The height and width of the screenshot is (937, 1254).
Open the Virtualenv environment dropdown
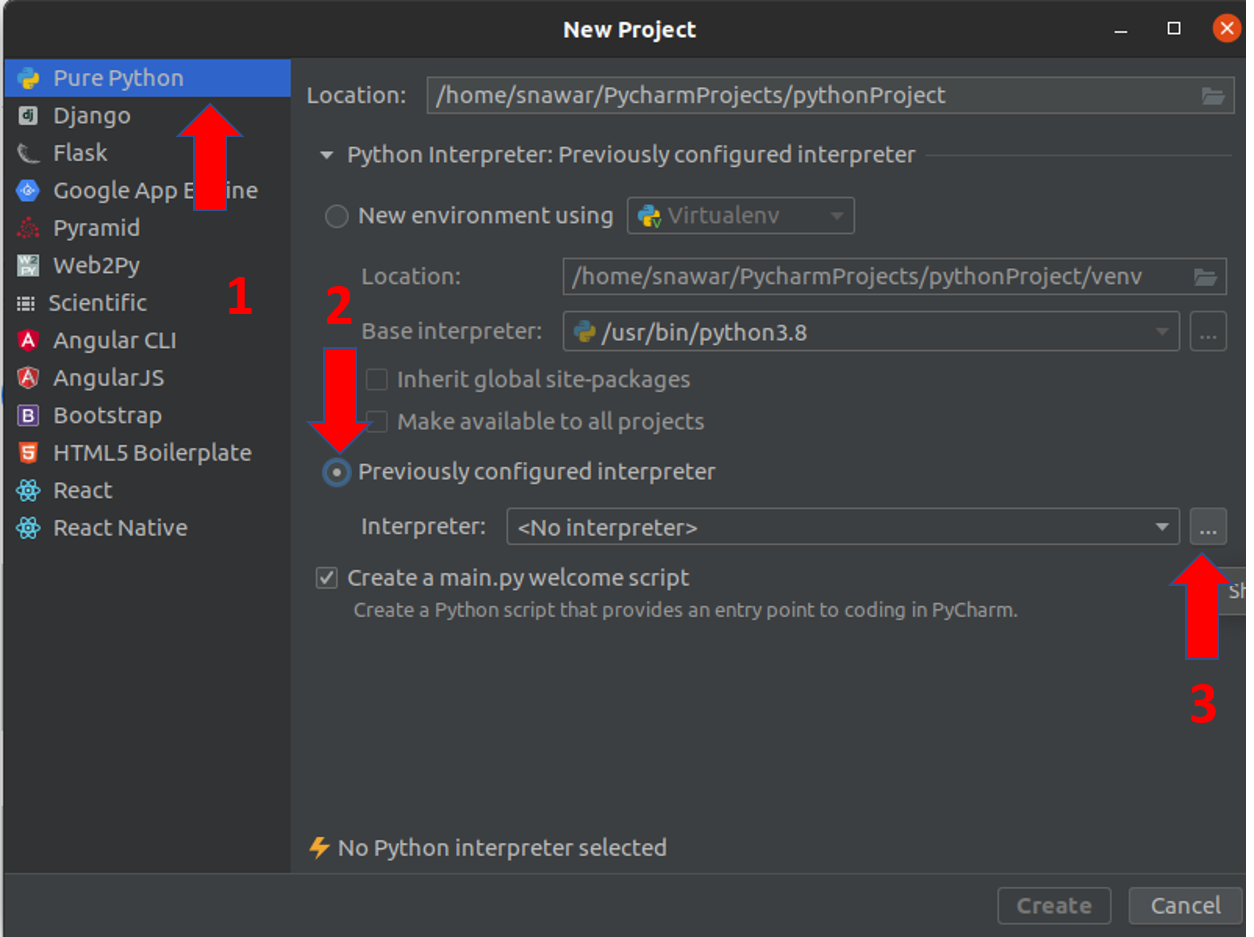740,216
